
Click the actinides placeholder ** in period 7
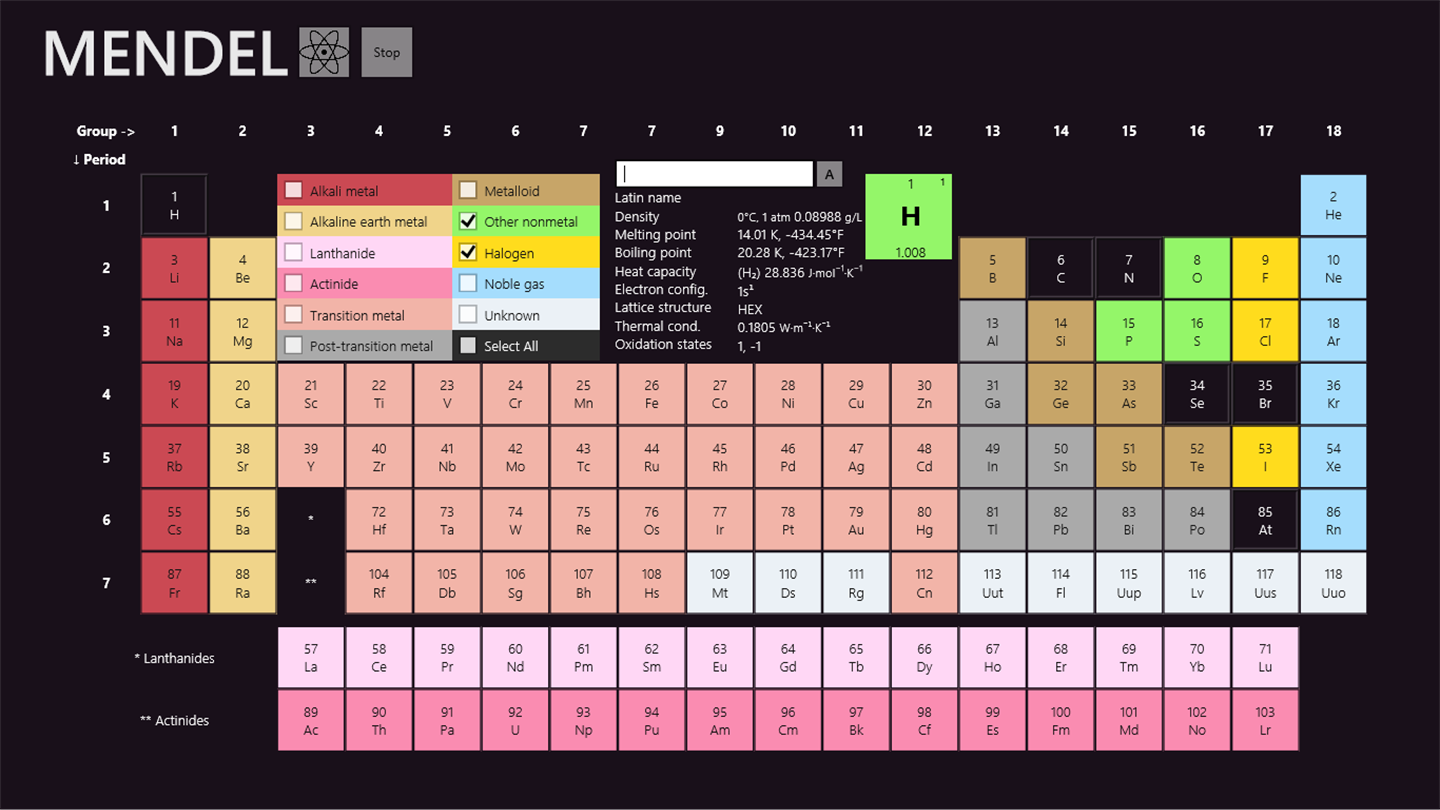click(311, 583)
